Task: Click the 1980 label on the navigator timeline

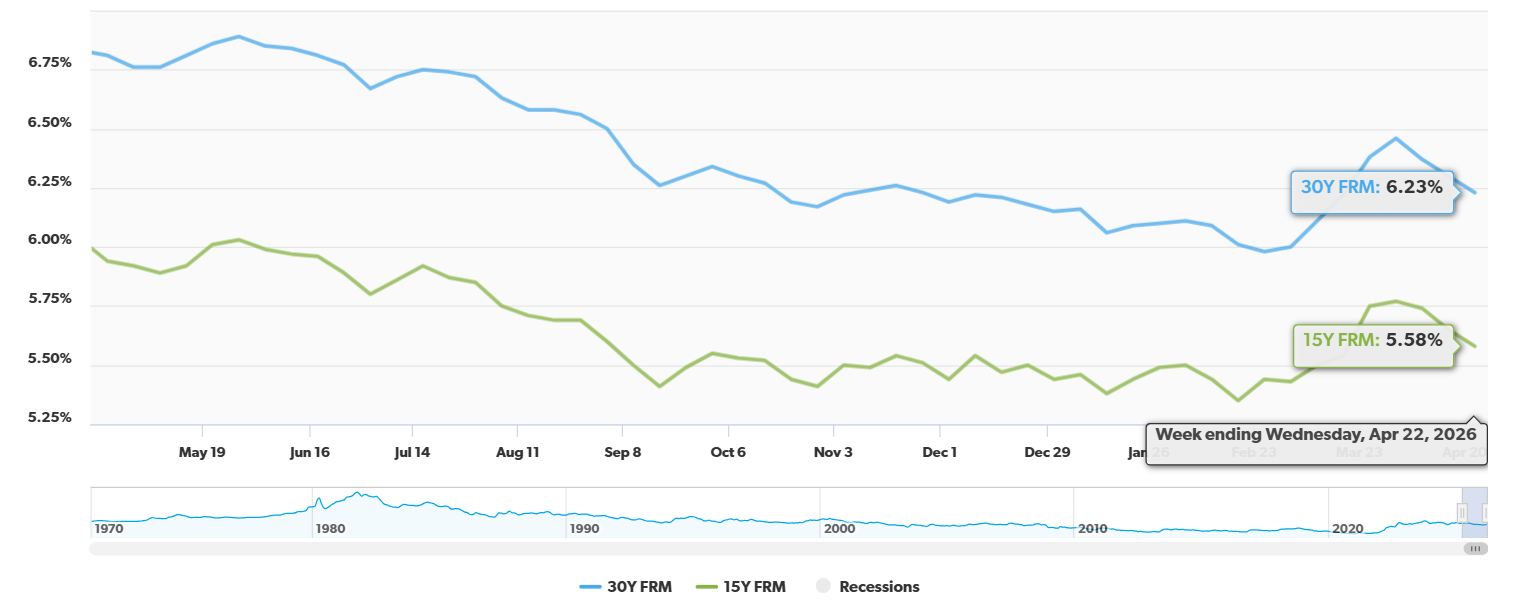Action: coord(331,528)
